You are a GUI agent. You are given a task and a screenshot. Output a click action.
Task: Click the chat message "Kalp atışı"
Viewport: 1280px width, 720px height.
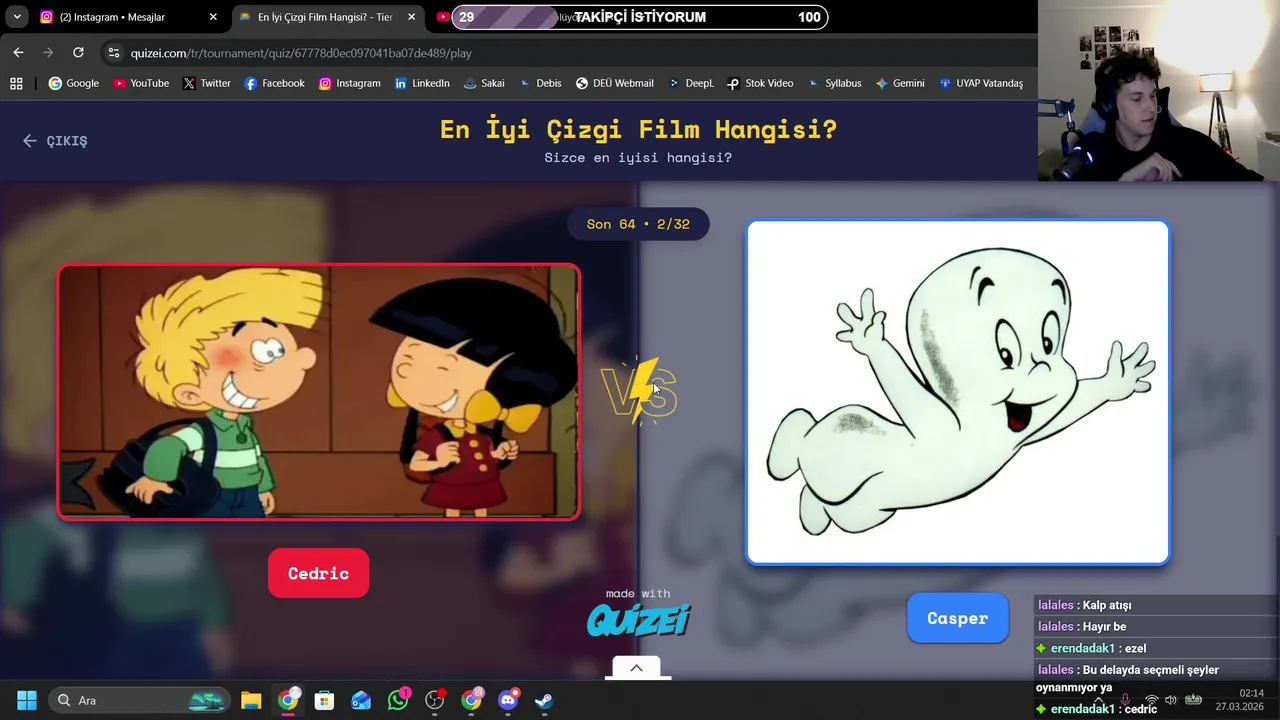(1107, 605)
